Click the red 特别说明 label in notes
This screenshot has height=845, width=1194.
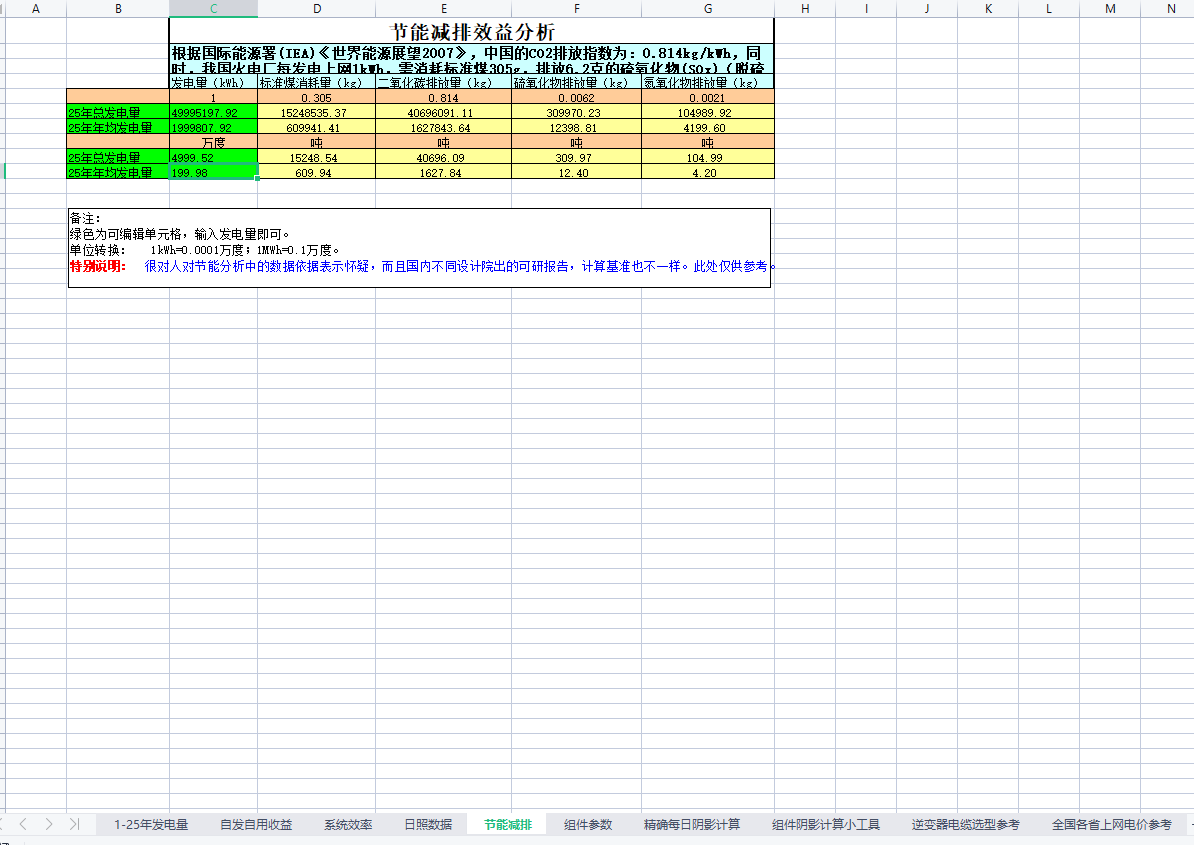pos(97,266)
